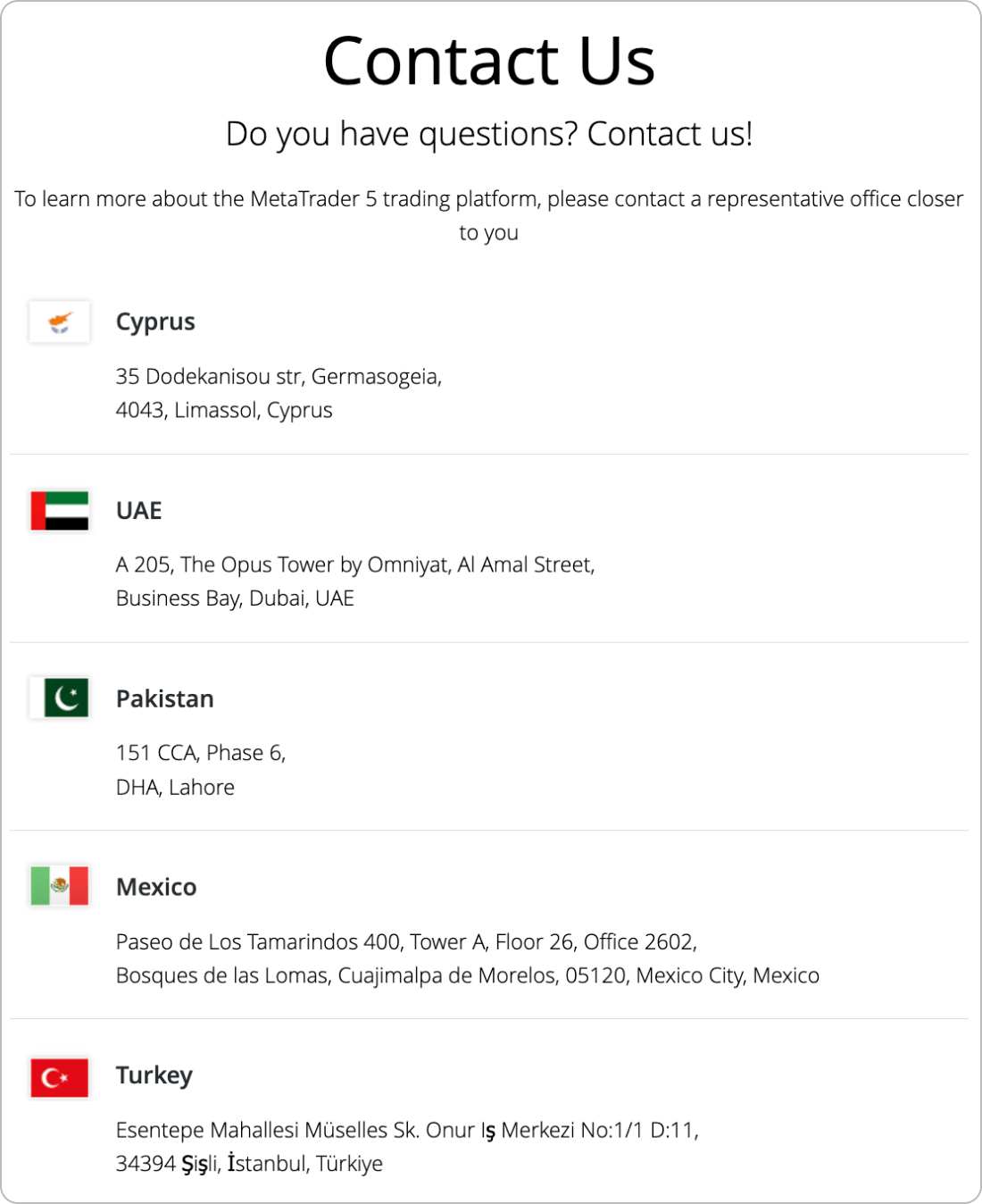The image size is (982, 1204).
Task: Open the Mexico office heading
Action: click(x=156, y=887)
